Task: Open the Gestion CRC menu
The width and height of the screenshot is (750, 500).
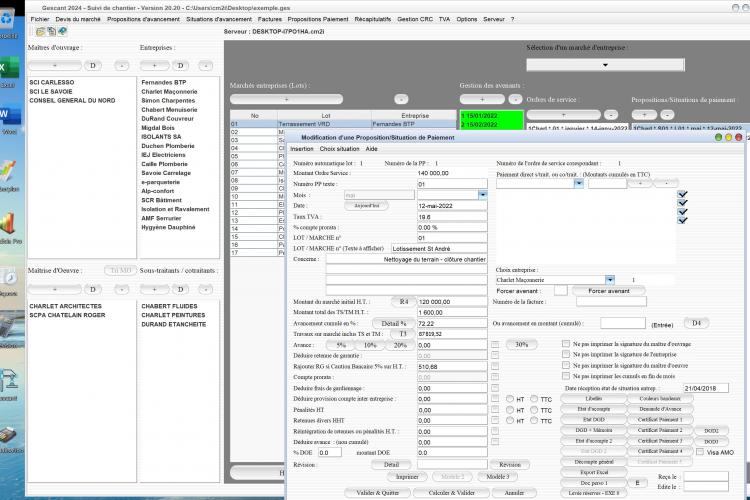Action: pos(415,19)
